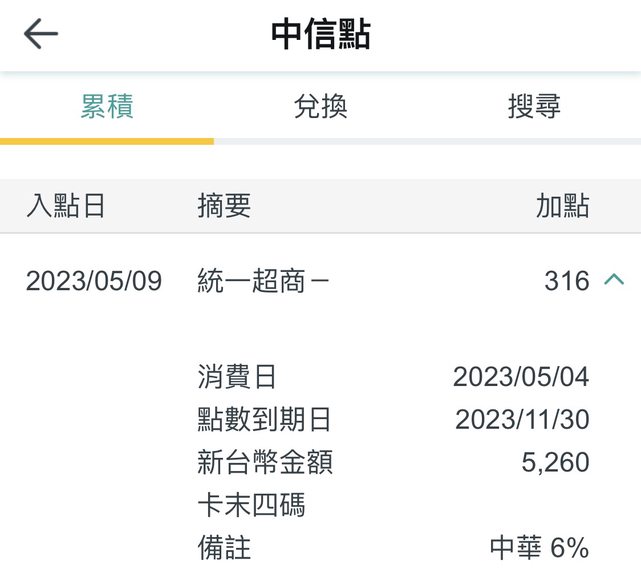Select the 2023/05/04 consumption date
This screenshot has height=585, width=641.
click(x=521, y=377)
